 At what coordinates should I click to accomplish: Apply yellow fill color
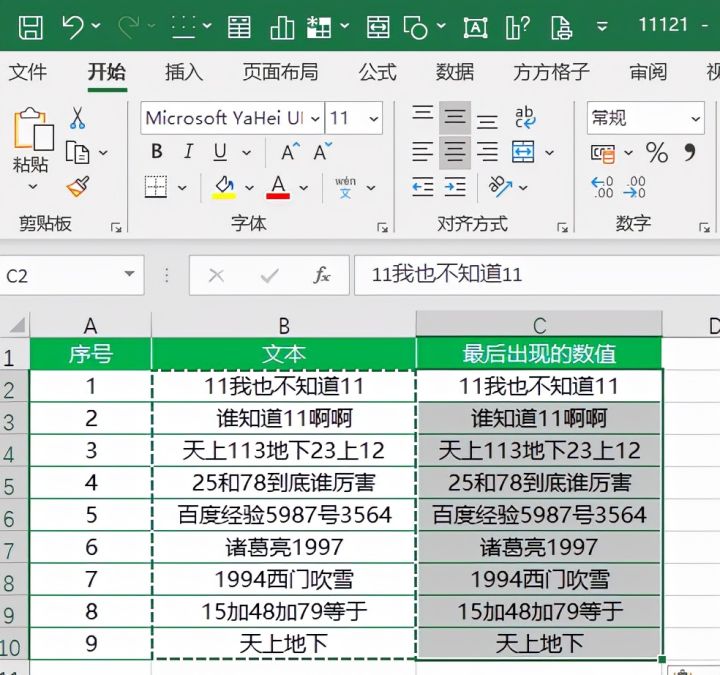pyautogui.click(x=224, y=187)
